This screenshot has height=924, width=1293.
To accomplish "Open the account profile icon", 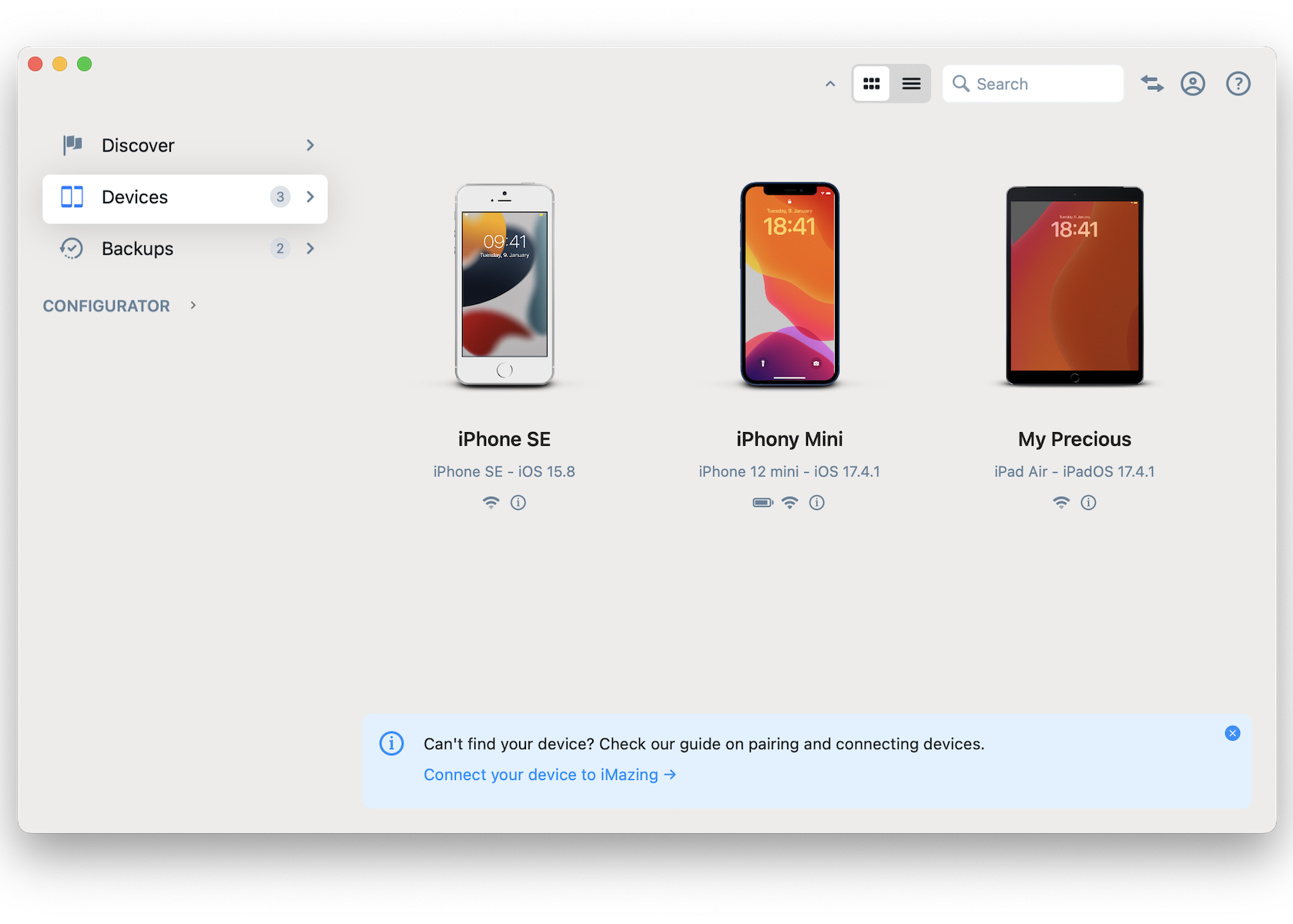I will (x=1193, y=84).
